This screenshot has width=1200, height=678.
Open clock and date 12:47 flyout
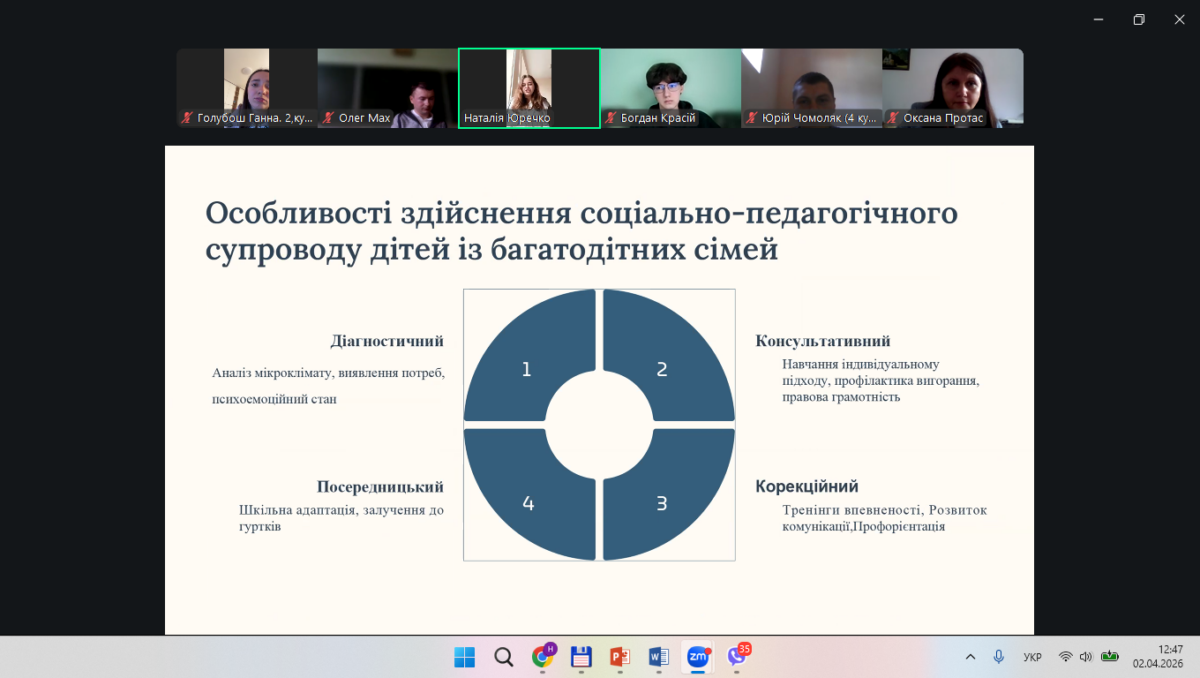tap(1157, 656)
